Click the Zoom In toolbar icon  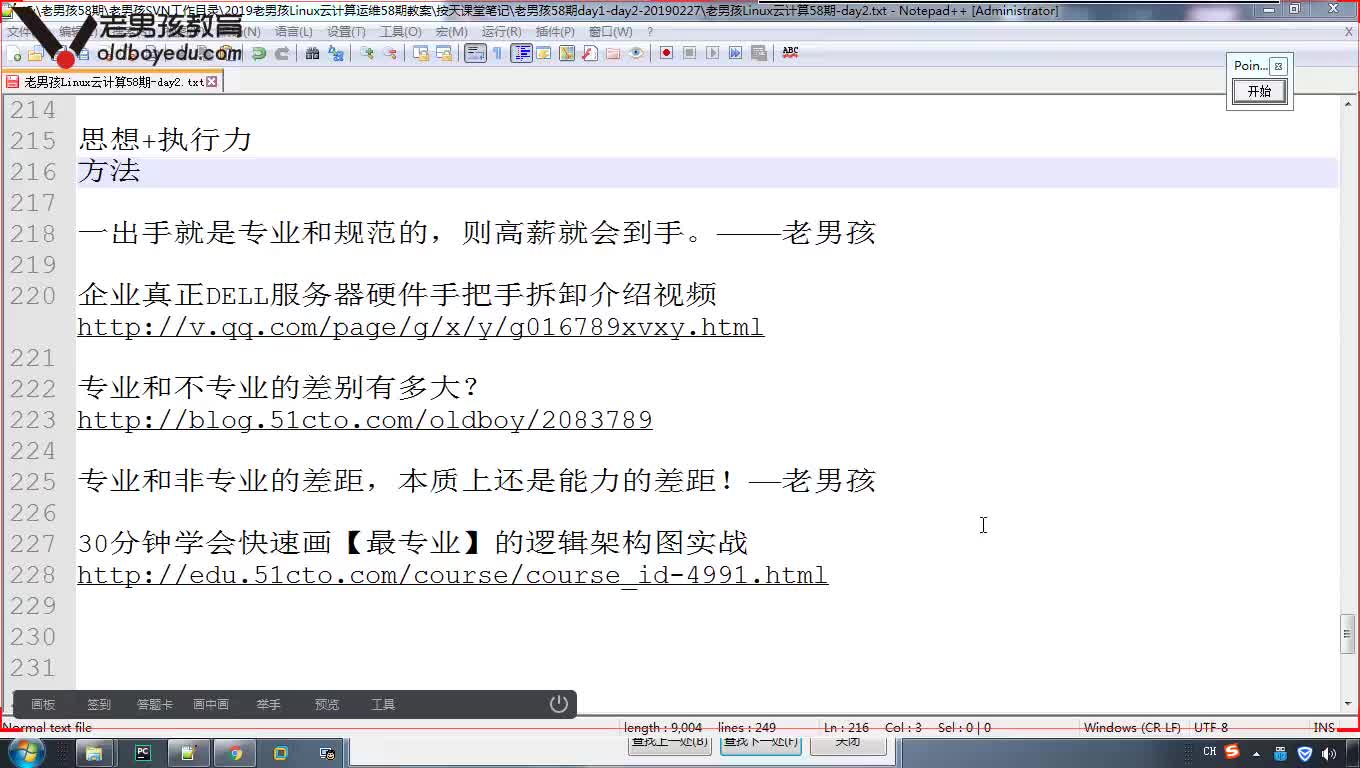[x=367, y=53]
